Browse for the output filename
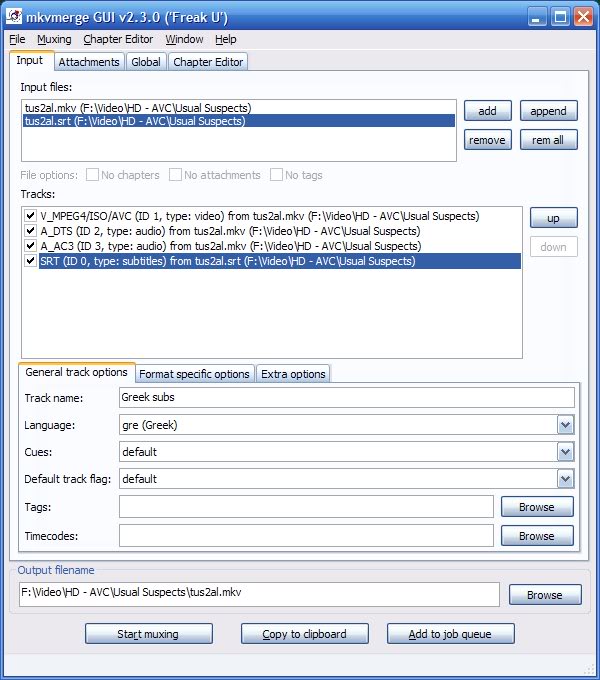This screenshot has height=680, width=600. pyautogui.click(x=544, y=595)
